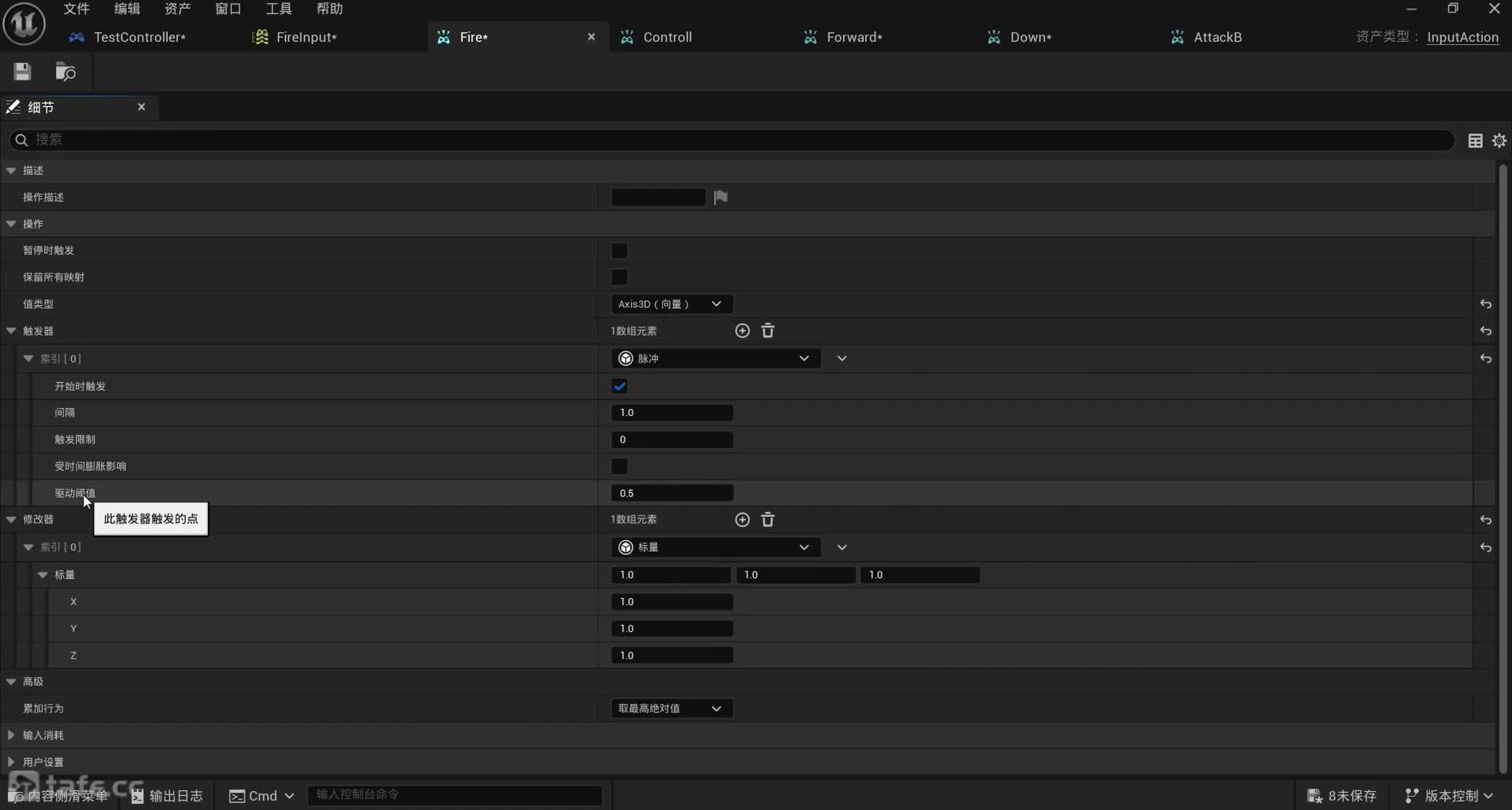
Task: Switch to the TestController tab
Action: [139, 37]
